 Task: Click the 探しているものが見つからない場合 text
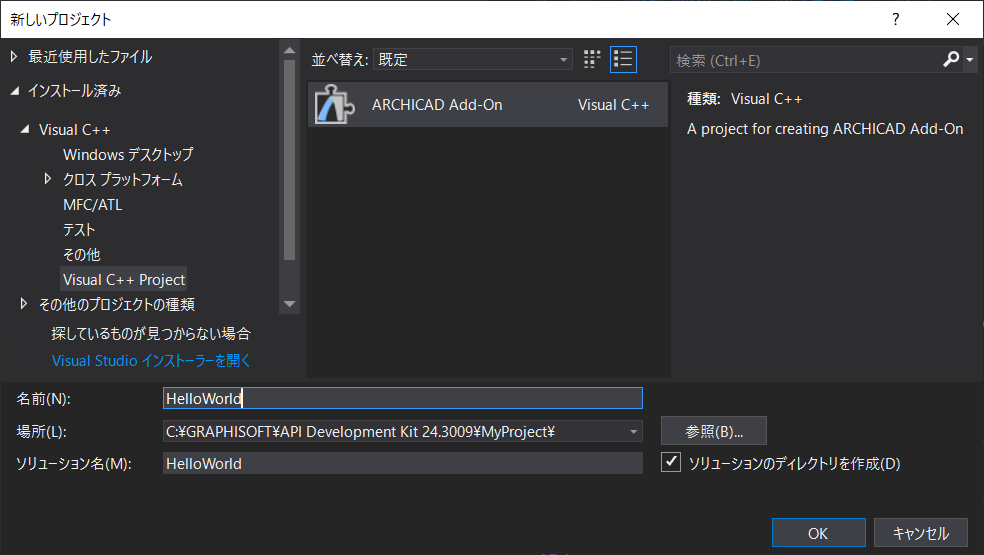pyautogui.click(x=151, y=333)
